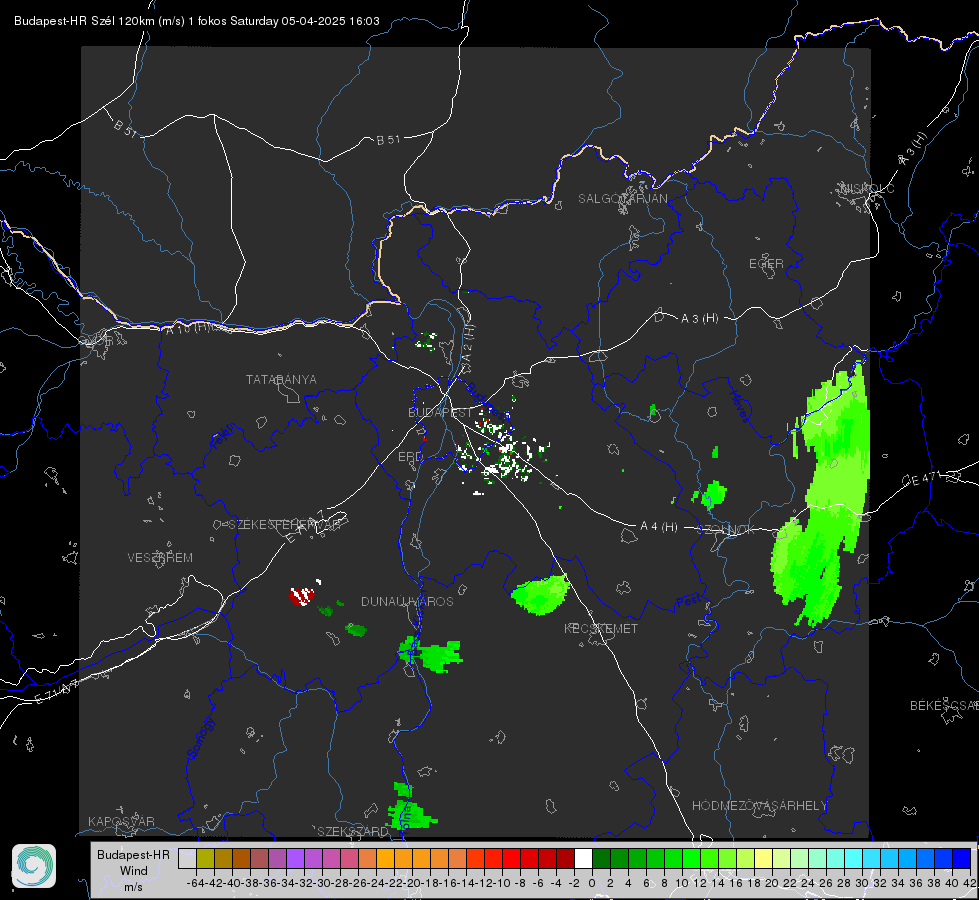Viewport: 979px width, 900px height.
Task: Click the swirl logo icon beside the legend
Action: tap(34, 866)
